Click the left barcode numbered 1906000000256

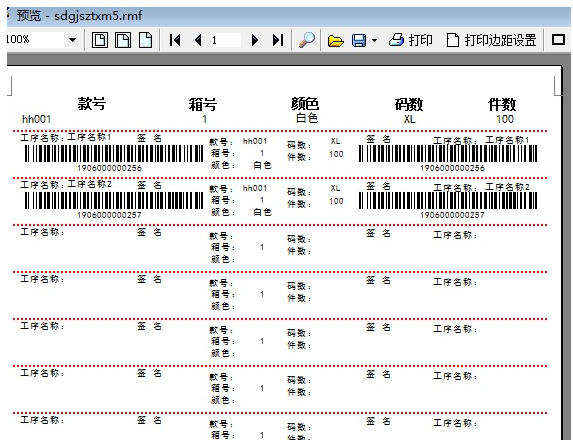pos(114,153)
